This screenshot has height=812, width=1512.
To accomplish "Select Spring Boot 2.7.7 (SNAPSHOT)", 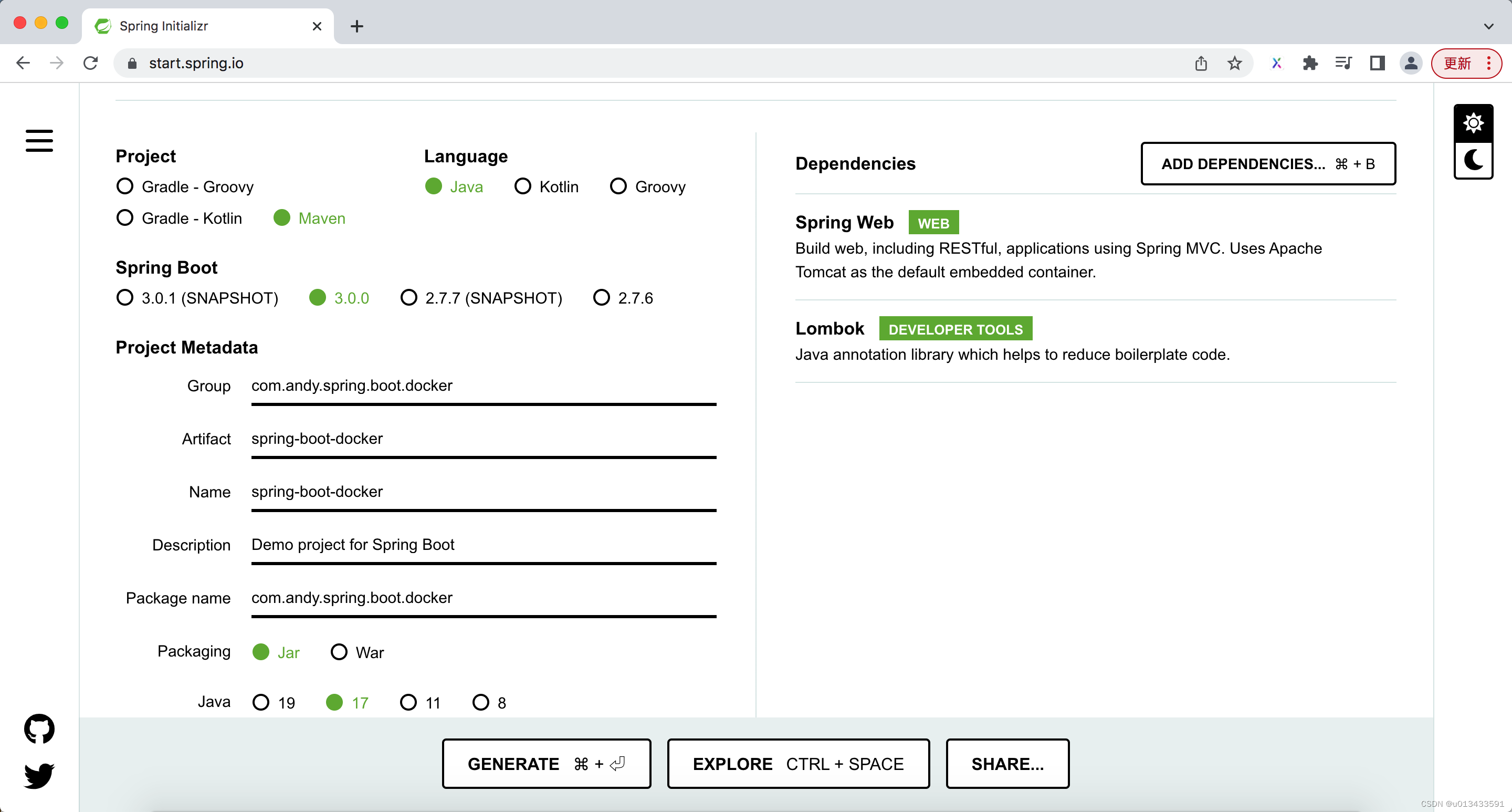I will click(481, 298).
